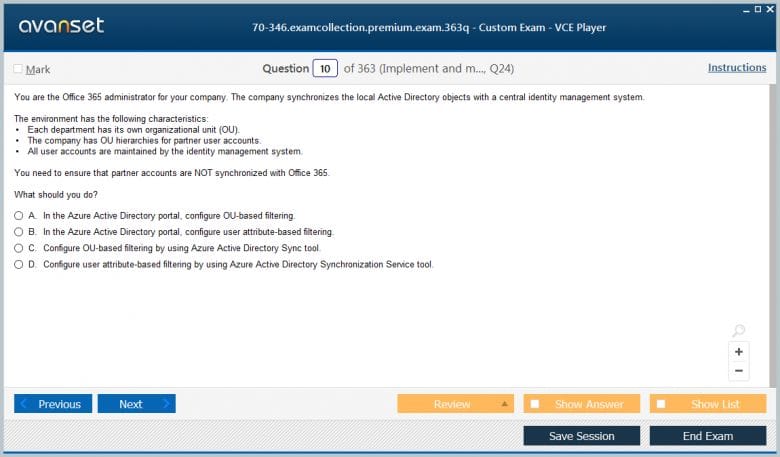Click the left chevron on Previous button

[x=24, y=404]
